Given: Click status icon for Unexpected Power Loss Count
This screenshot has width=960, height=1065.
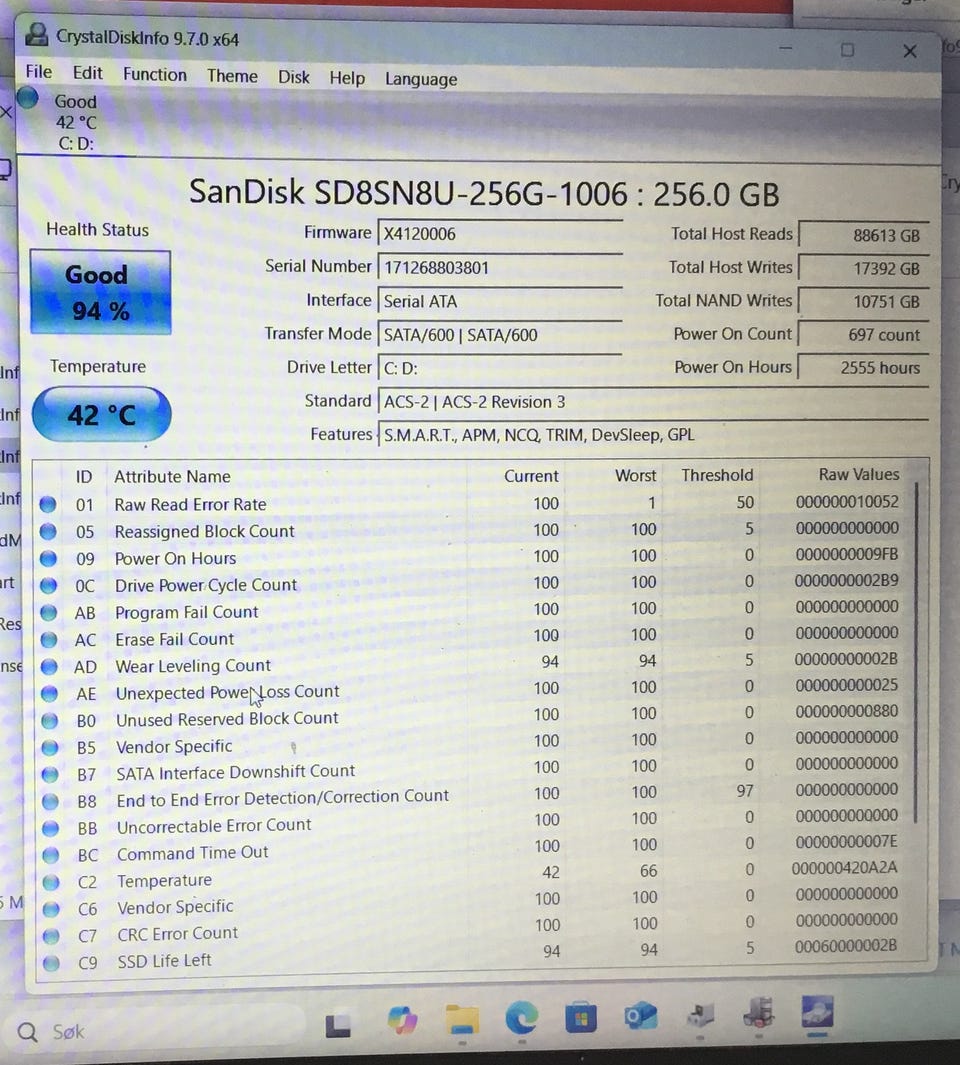Looking at the screenshot, I should tap(49, 693).
